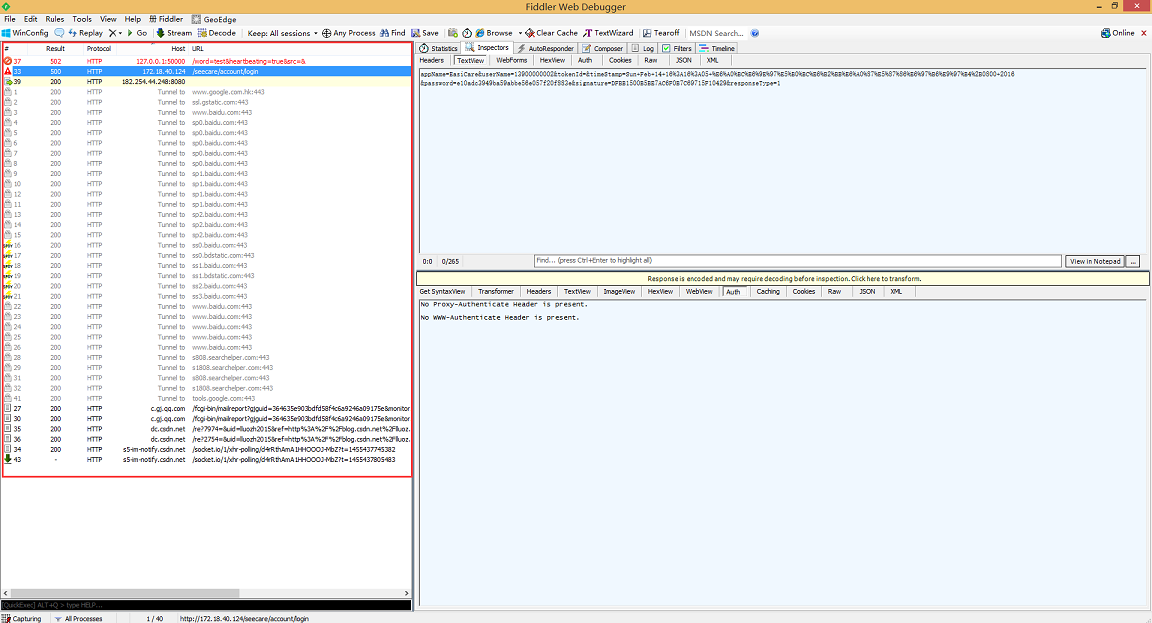
Task: Select session 39 host 182.254.44.248:8080
Action: [206, 82]
